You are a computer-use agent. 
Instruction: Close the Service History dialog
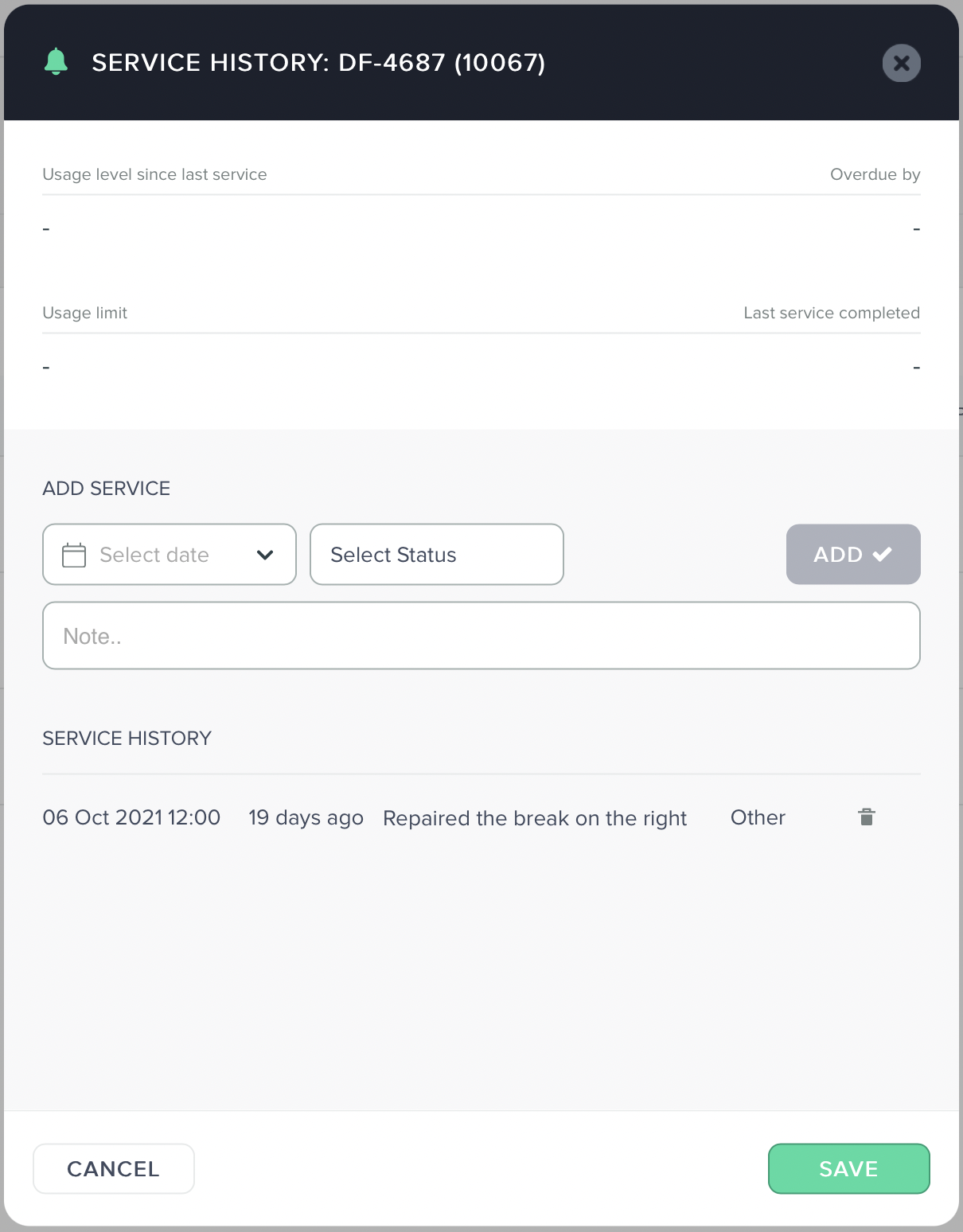click(x=902, y=63)
